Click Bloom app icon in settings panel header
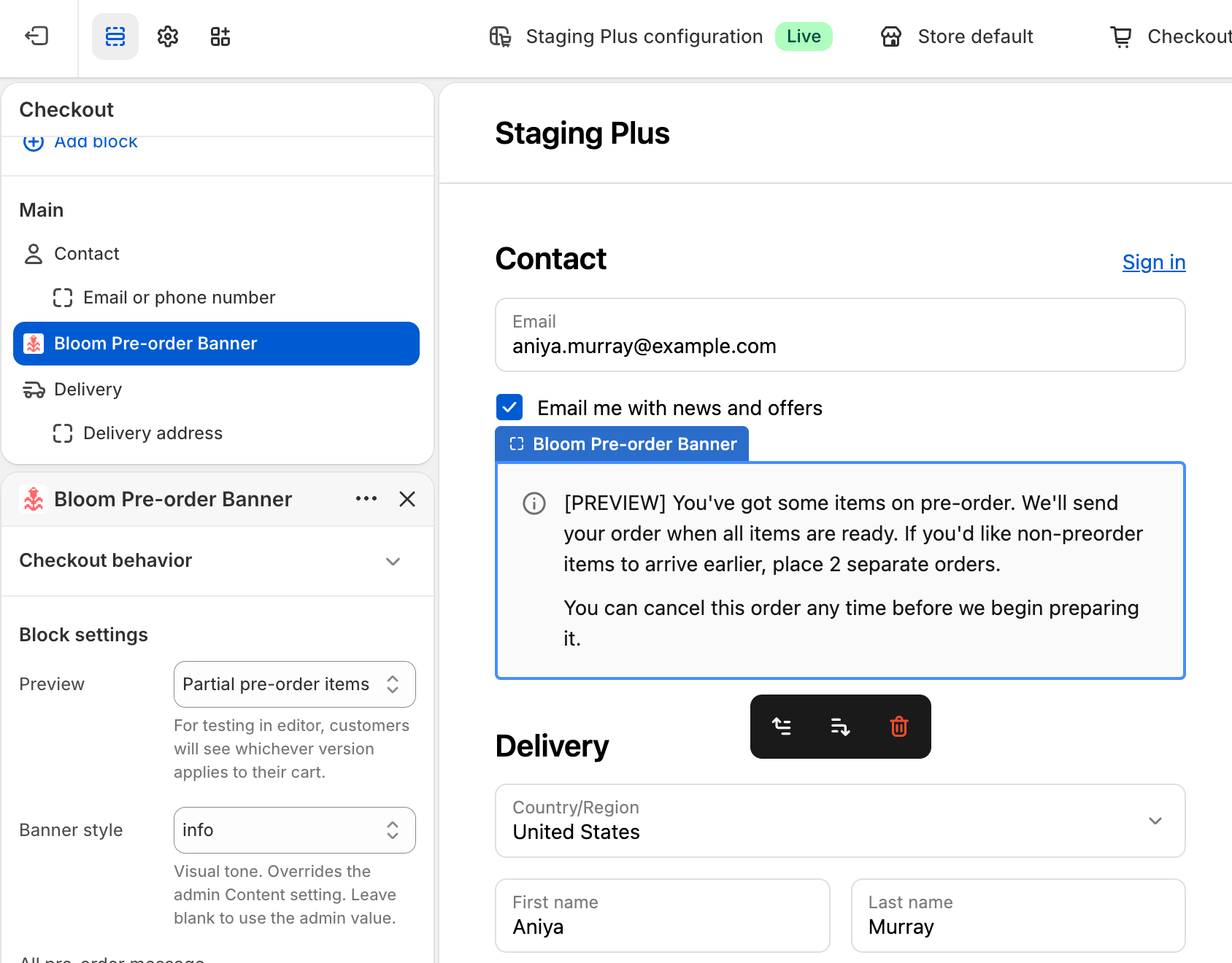The height and width of the screenshot is (963, 1232). 34,499
